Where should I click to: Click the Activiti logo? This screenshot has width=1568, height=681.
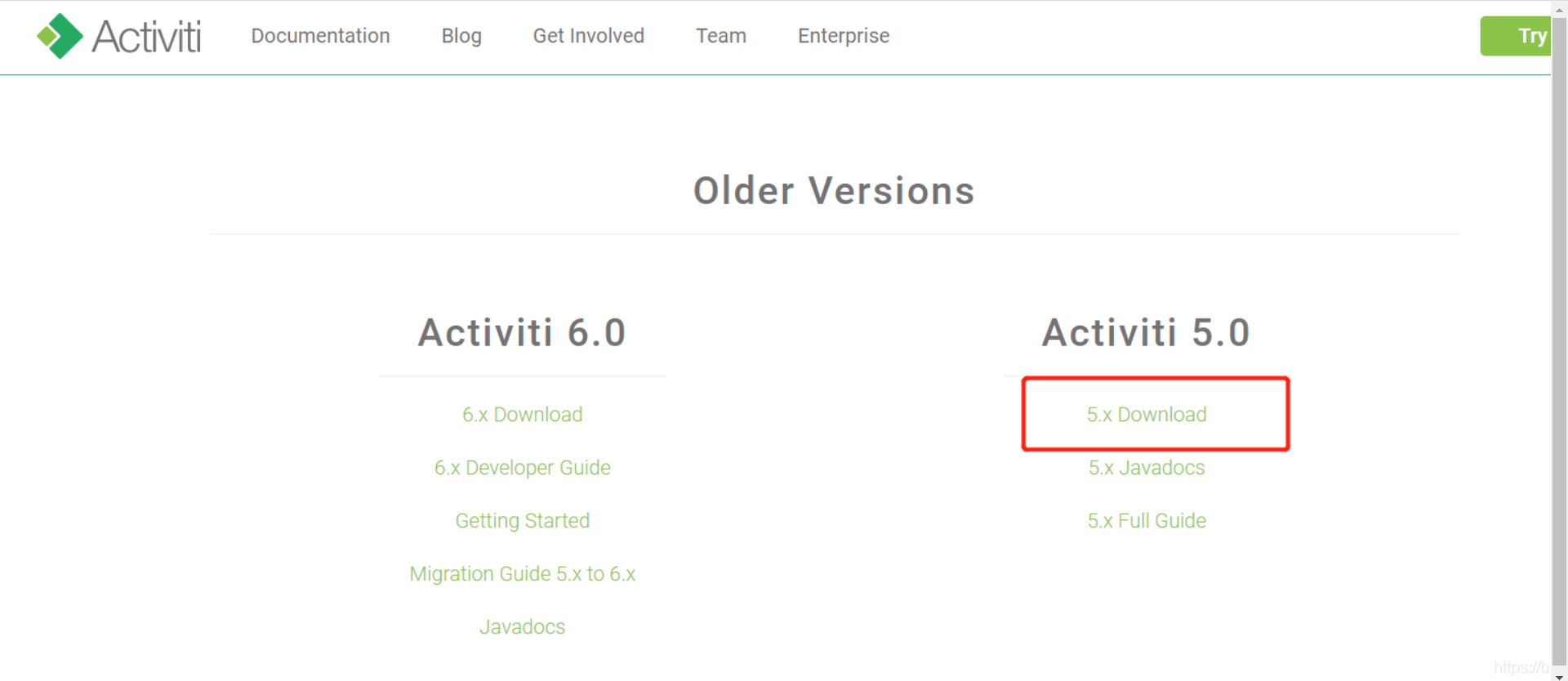click(x=119, y=36)
